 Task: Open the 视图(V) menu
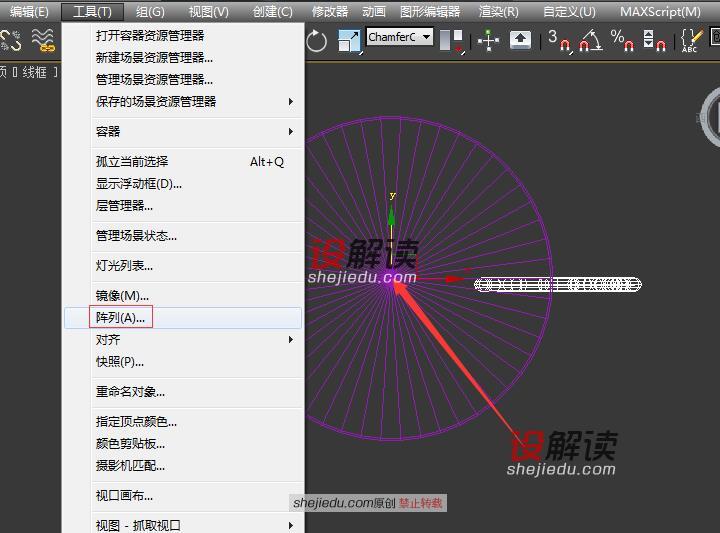click(208, 11)
